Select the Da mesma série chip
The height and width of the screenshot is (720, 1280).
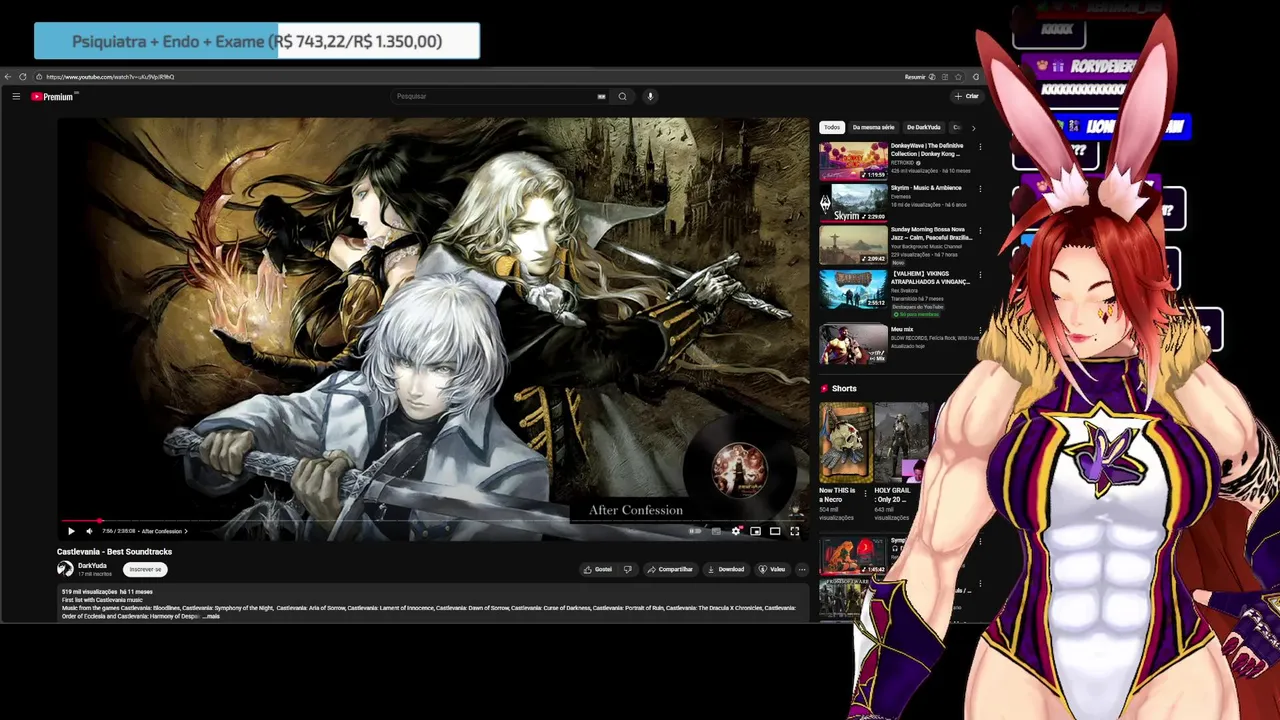873,127
